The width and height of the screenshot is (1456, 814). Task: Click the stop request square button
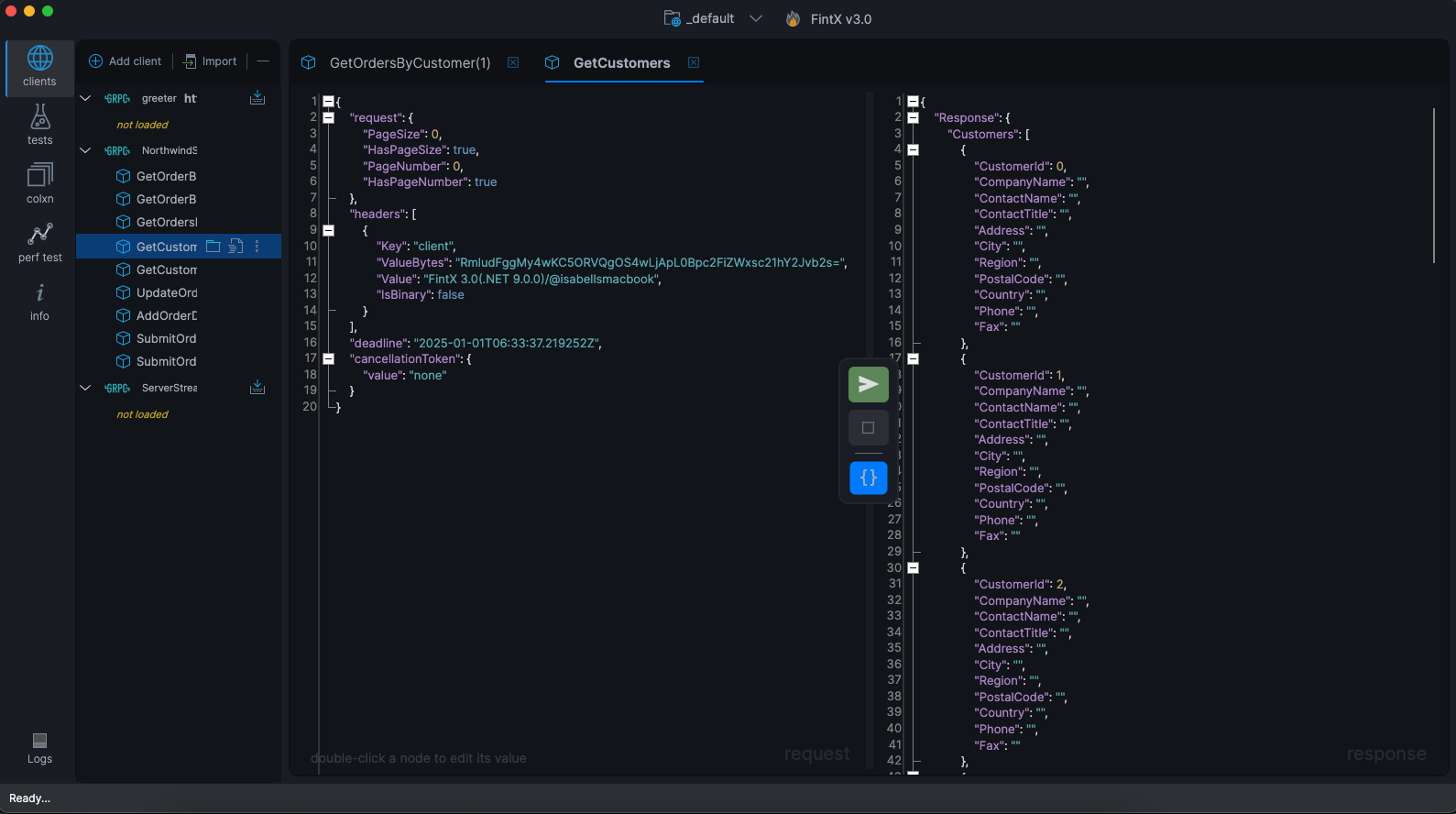pyautogui.click(x=868, y=428)
